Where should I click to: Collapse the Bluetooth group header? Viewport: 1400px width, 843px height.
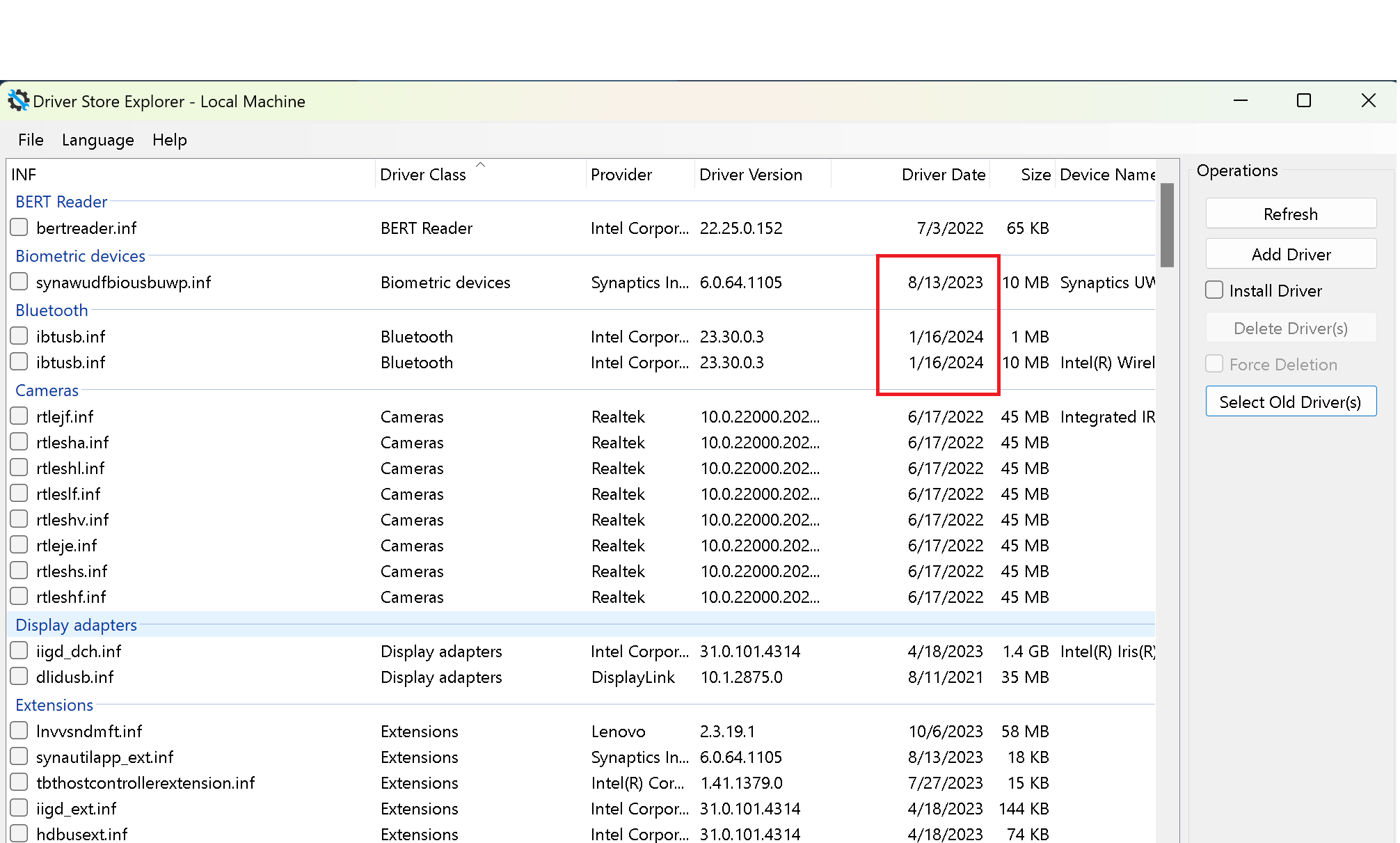[x=51, y=310]
